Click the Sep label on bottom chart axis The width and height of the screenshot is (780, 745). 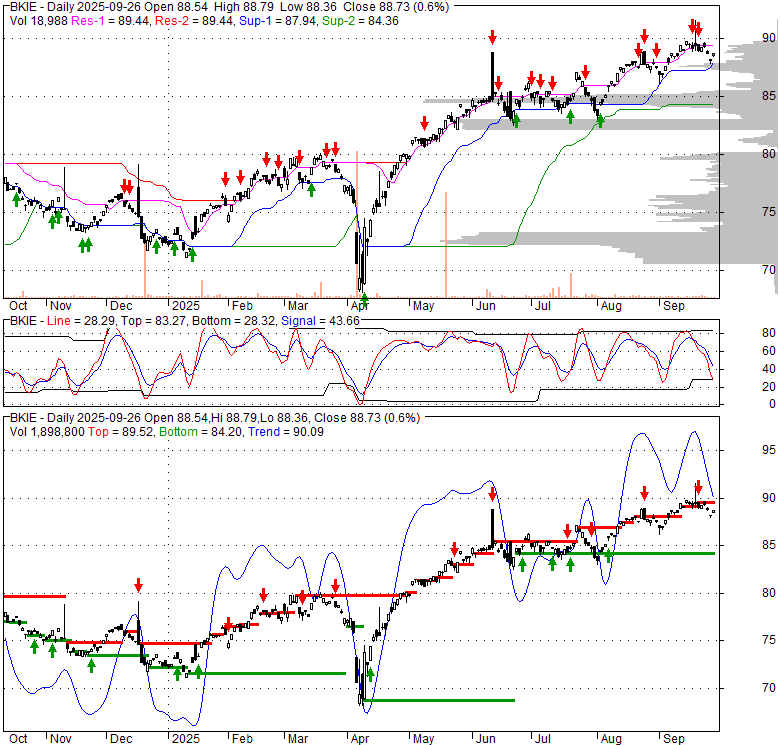point(674,739)
